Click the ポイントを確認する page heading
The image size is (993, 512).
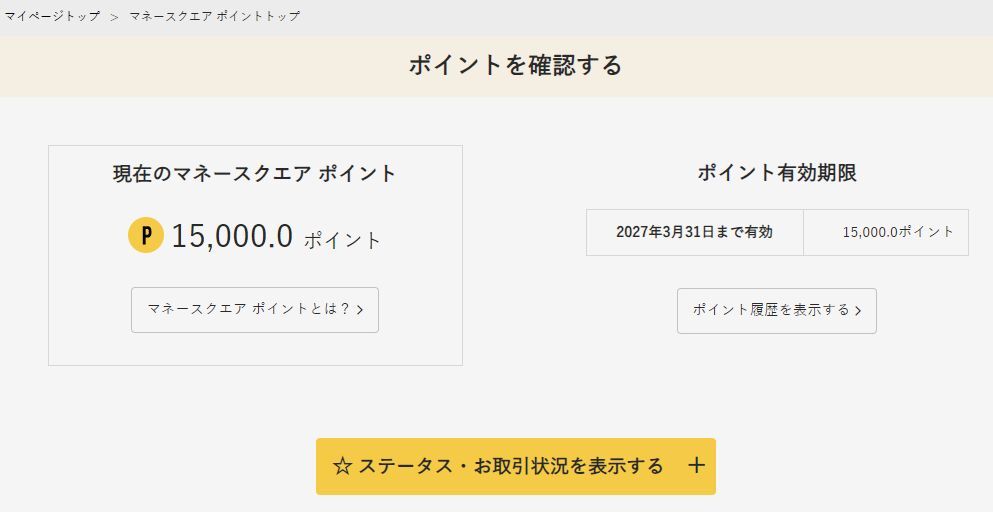(515, 66)
